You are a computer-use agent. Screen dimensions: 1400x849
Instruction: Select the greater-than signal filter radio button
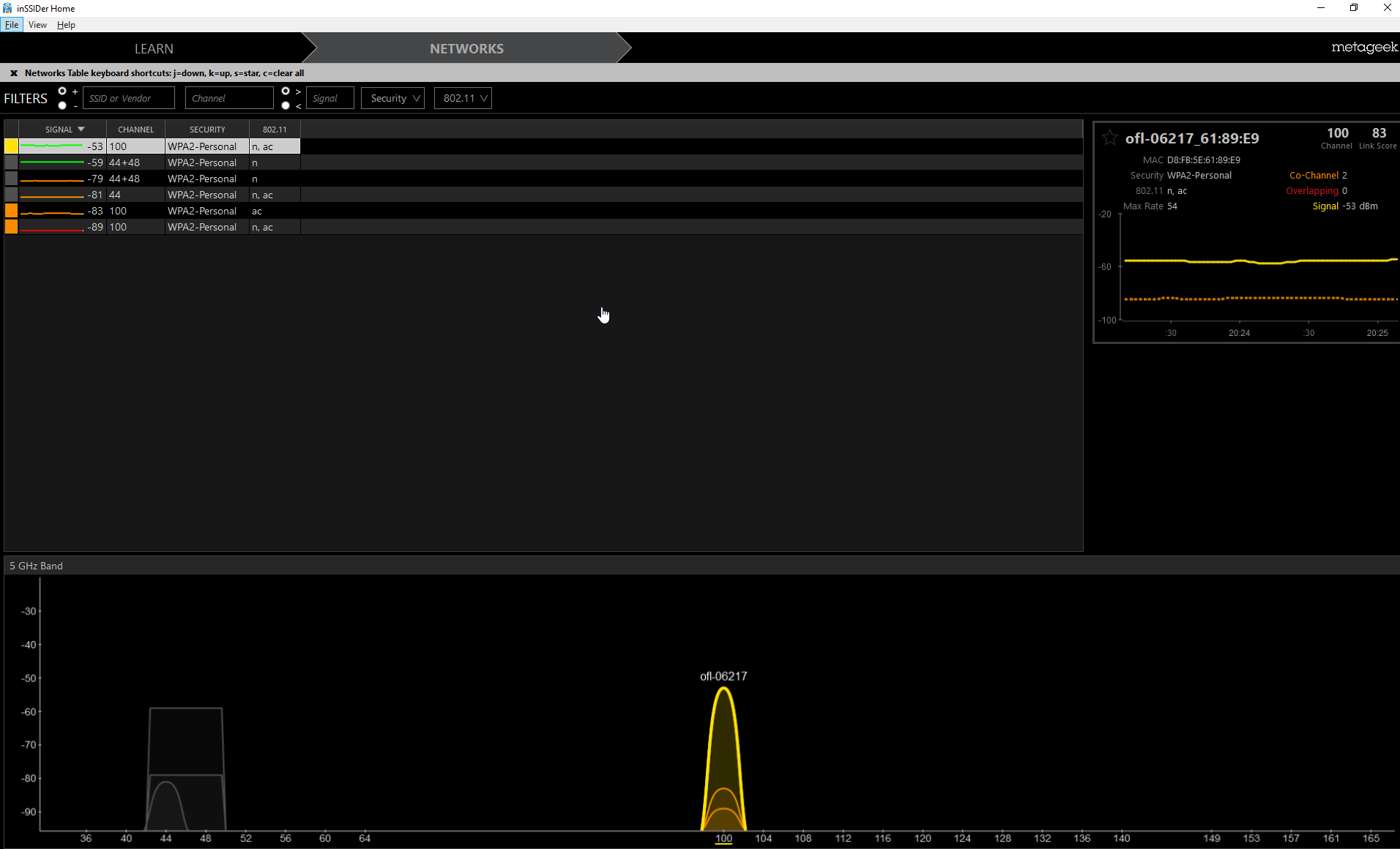(286, 91)
